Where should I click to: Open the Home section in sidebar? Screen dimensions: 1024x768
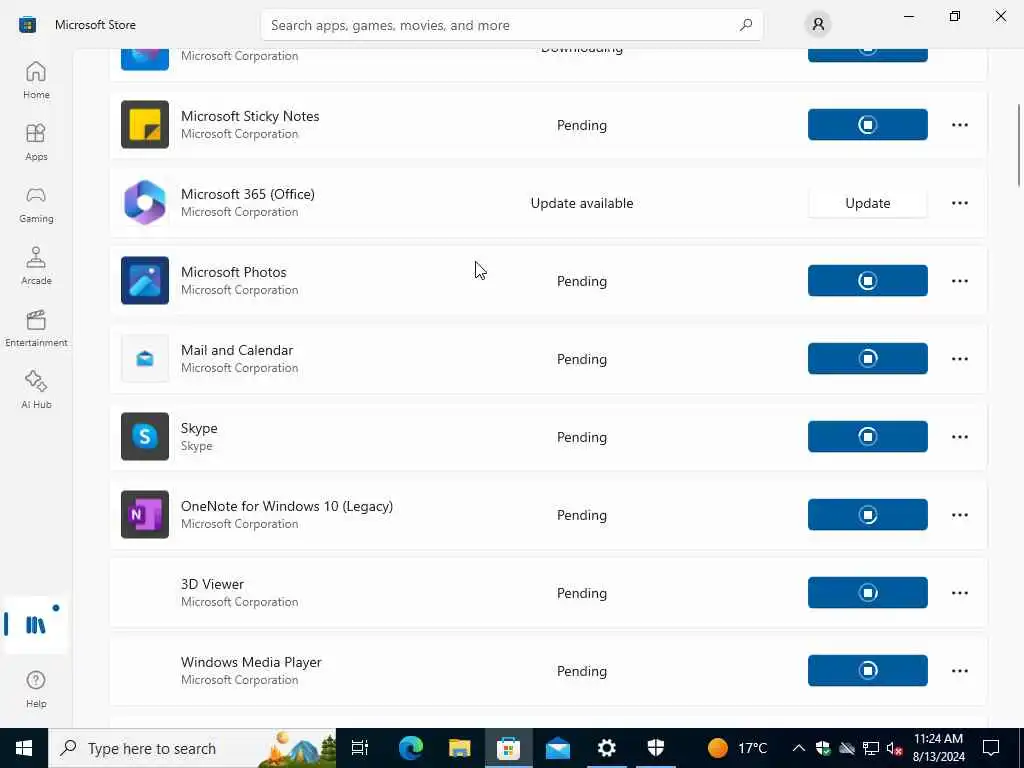[36, 80]
